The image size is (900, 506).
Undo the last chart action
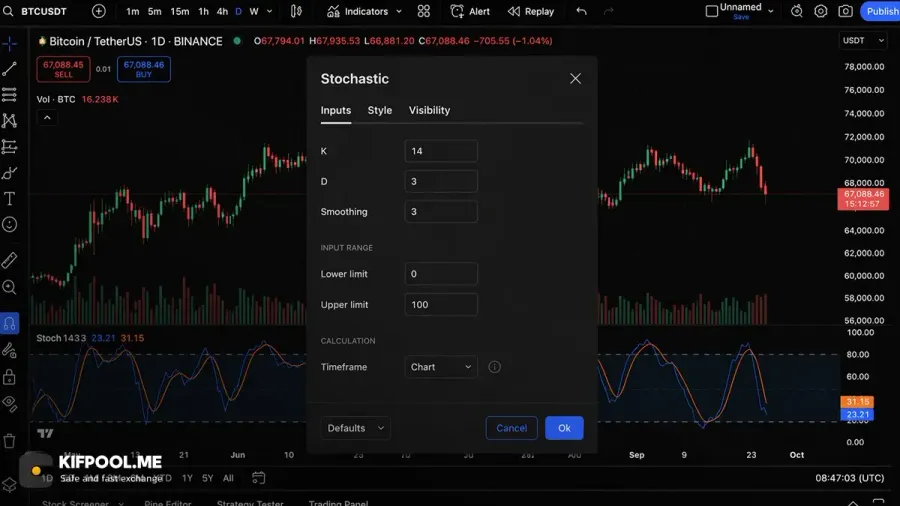pos(581,11)
